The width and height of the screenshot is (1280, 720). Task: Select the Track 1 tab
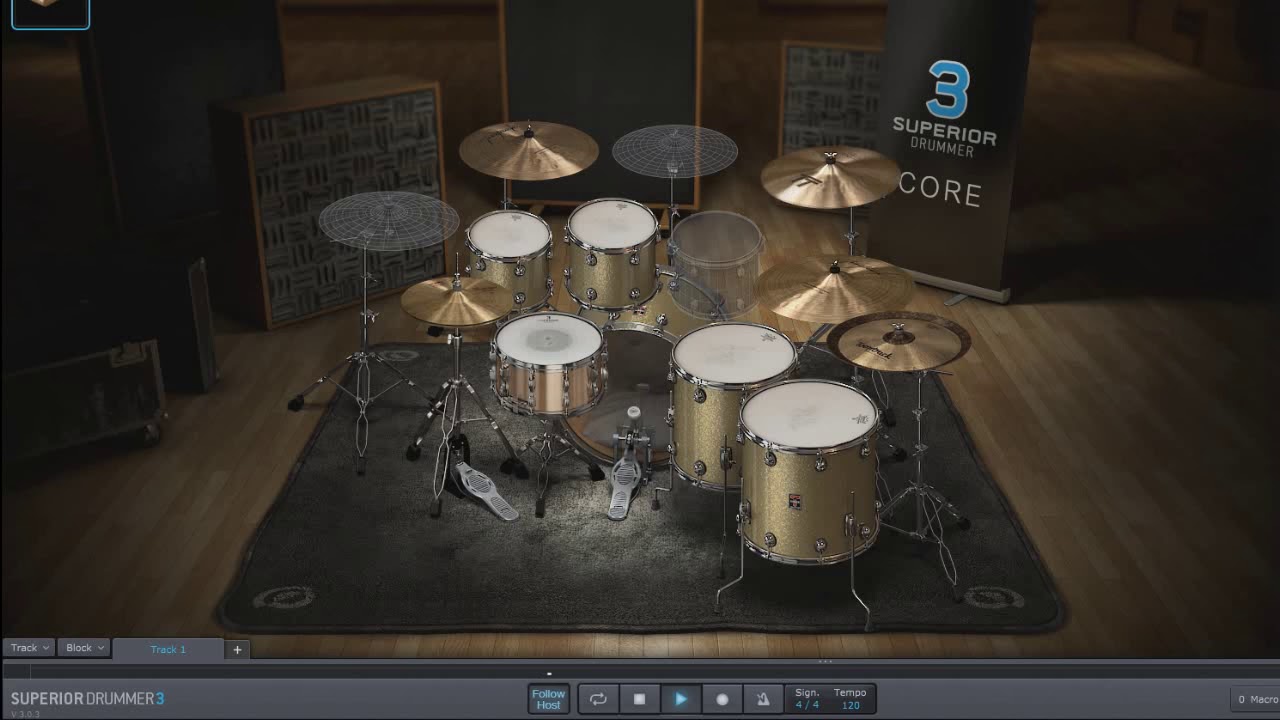coord(168,649)
